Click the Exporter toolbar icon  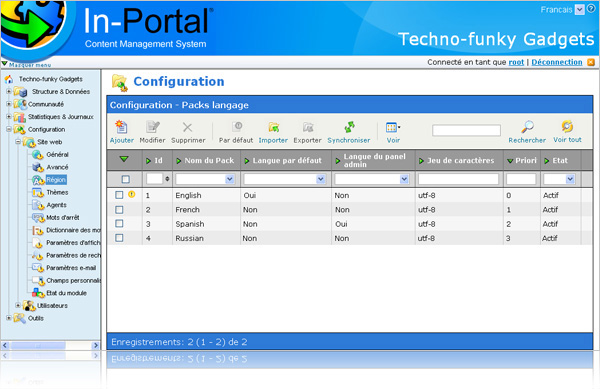click(308, 127)
